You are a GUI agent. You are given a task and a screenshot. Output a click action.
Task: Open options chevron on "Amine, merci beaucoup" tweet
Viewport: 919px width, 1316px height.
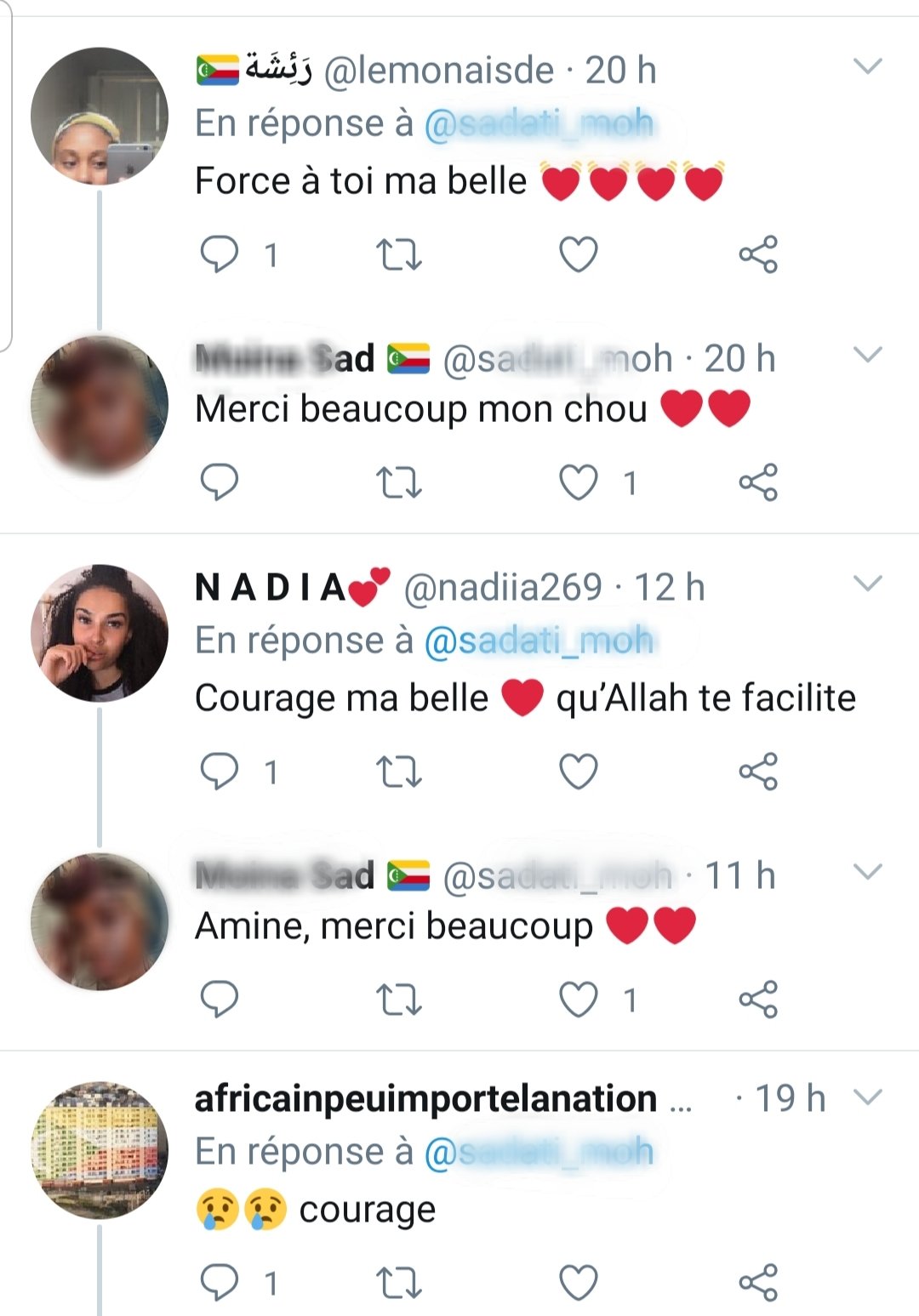(867, 872)
